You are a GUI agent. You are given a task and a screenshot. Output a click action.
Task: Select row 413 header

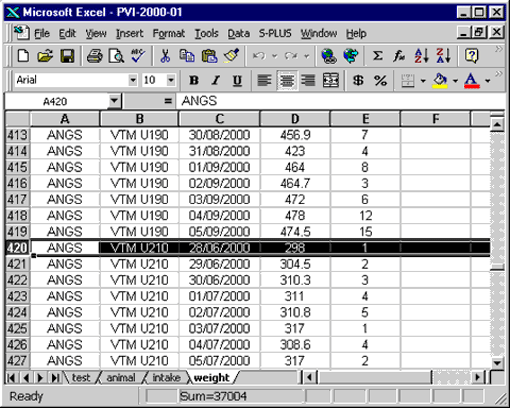17,135
